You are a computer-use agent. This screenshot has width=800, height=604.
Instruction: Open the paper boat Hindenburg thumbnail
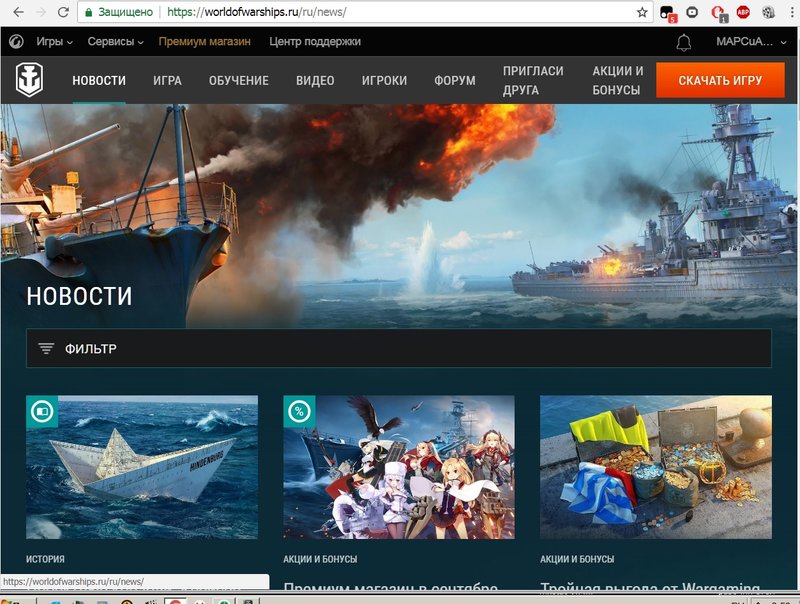(142, 467)
